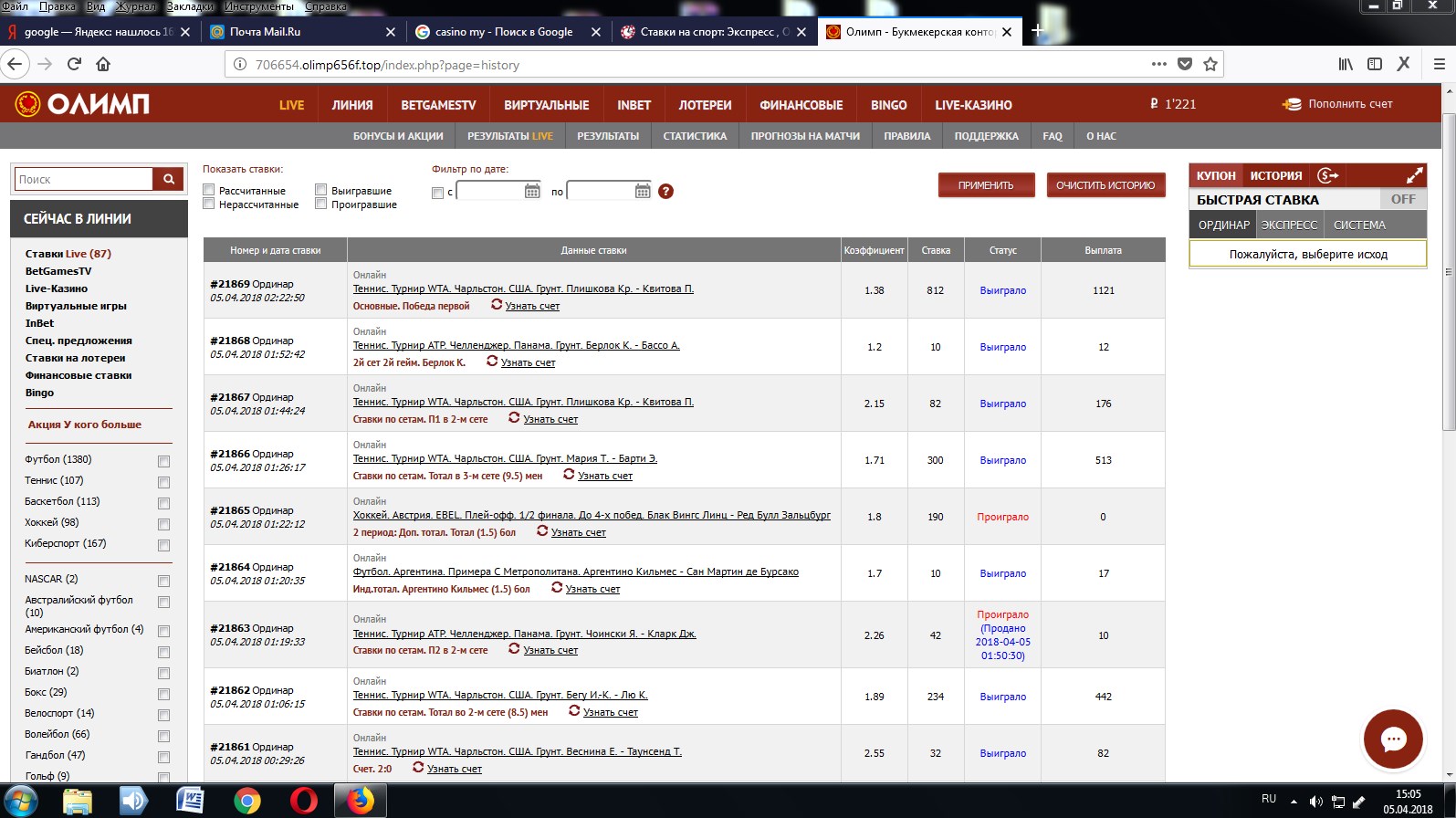Bookmark this page with star icon
Image resolution: width=1456 pixels, height=818 pixels.
tap(1210, 64)
